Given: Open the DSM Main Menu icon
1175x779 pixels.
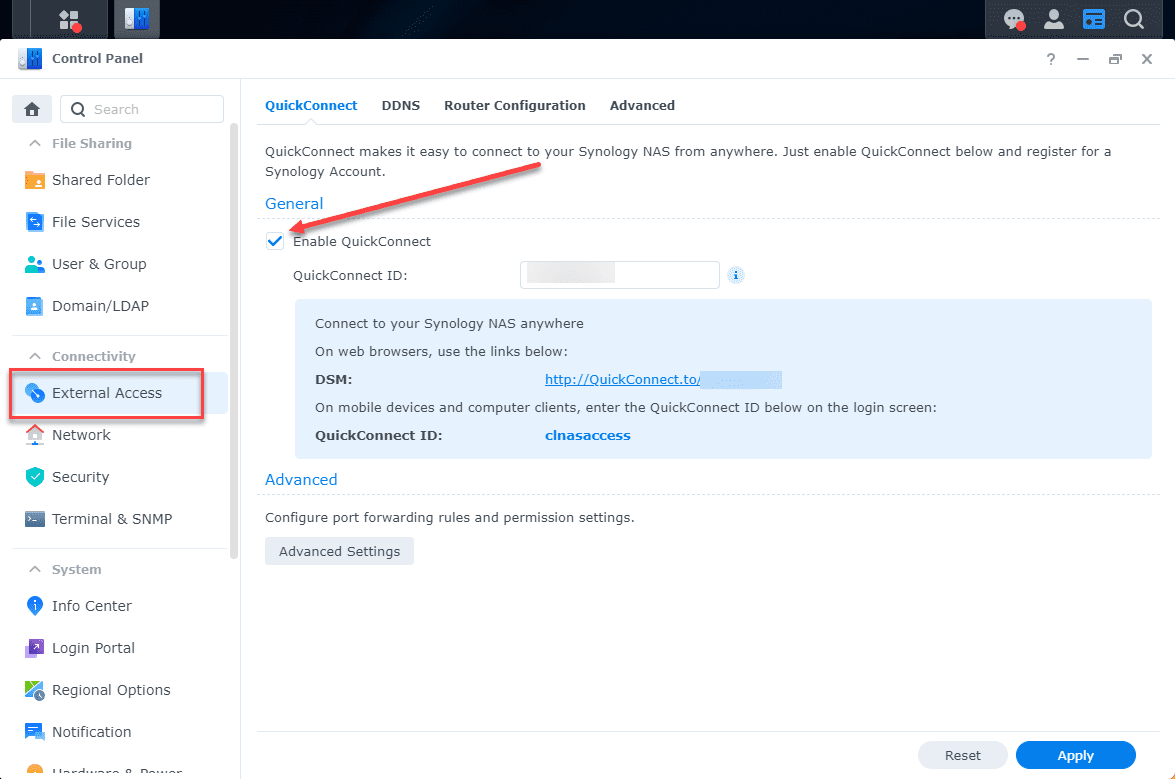Looking at the screenshot, I should (x=69, y=19).
